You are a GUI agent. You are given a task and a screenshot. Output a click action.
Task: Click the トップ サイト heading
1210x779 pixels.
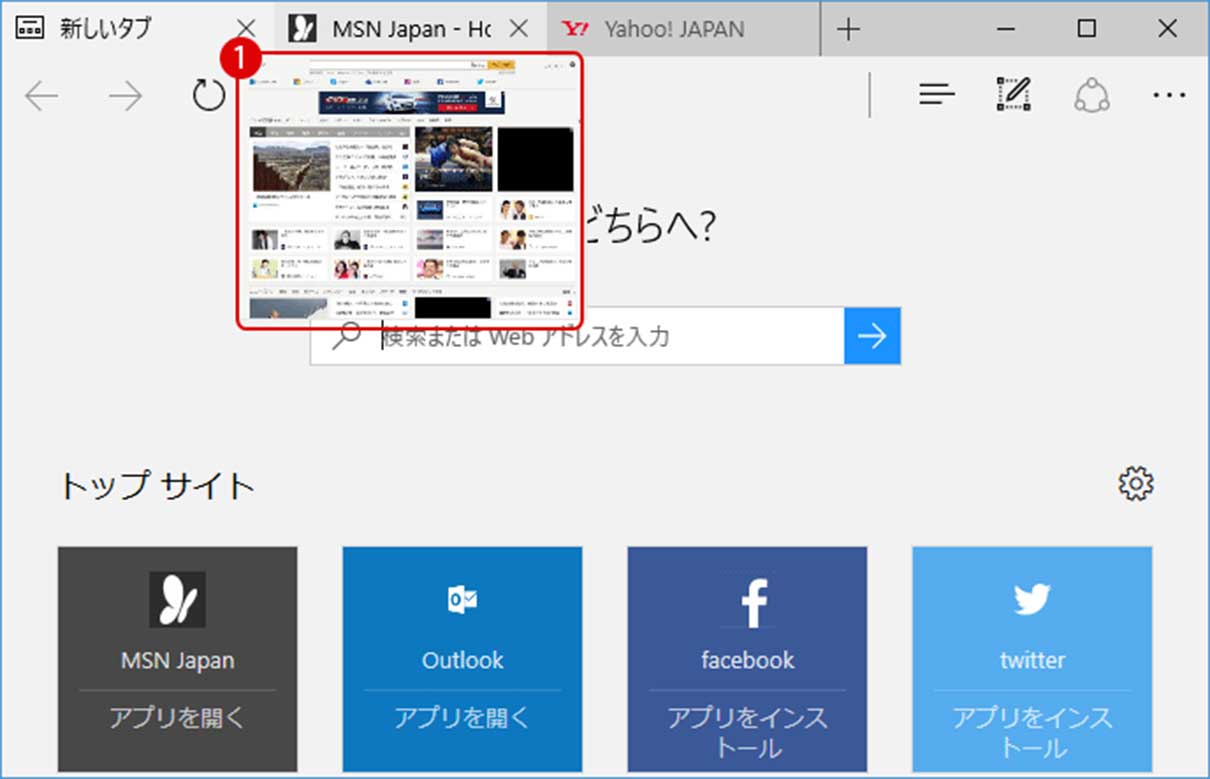coord(157,486)
